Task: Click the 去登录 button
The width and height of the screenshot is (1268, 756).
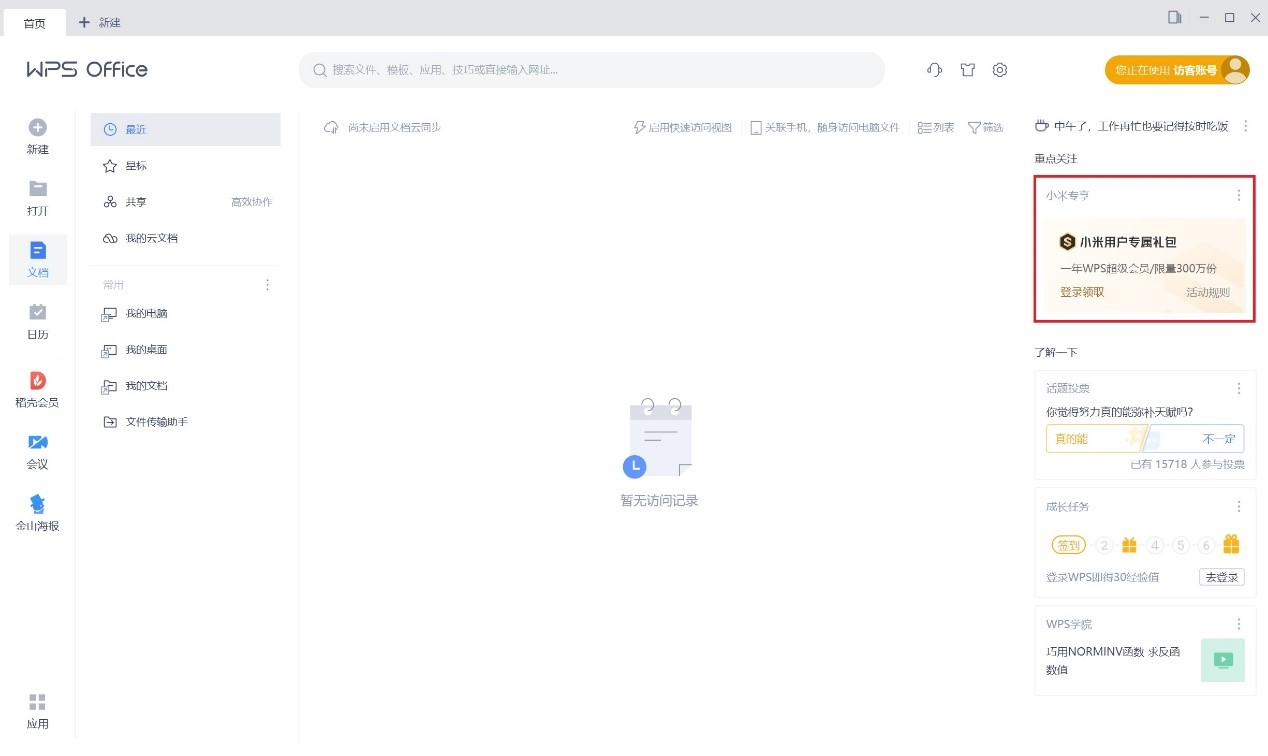Action: (x=1222, y=577)
